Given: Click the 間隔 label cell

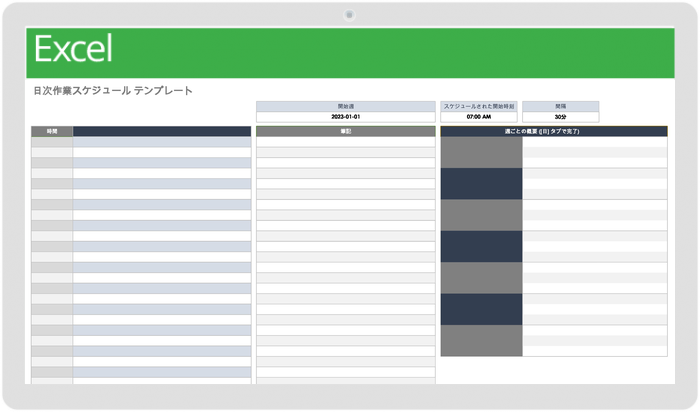Looking at the screenshot, I should click(x=561, y=106).
